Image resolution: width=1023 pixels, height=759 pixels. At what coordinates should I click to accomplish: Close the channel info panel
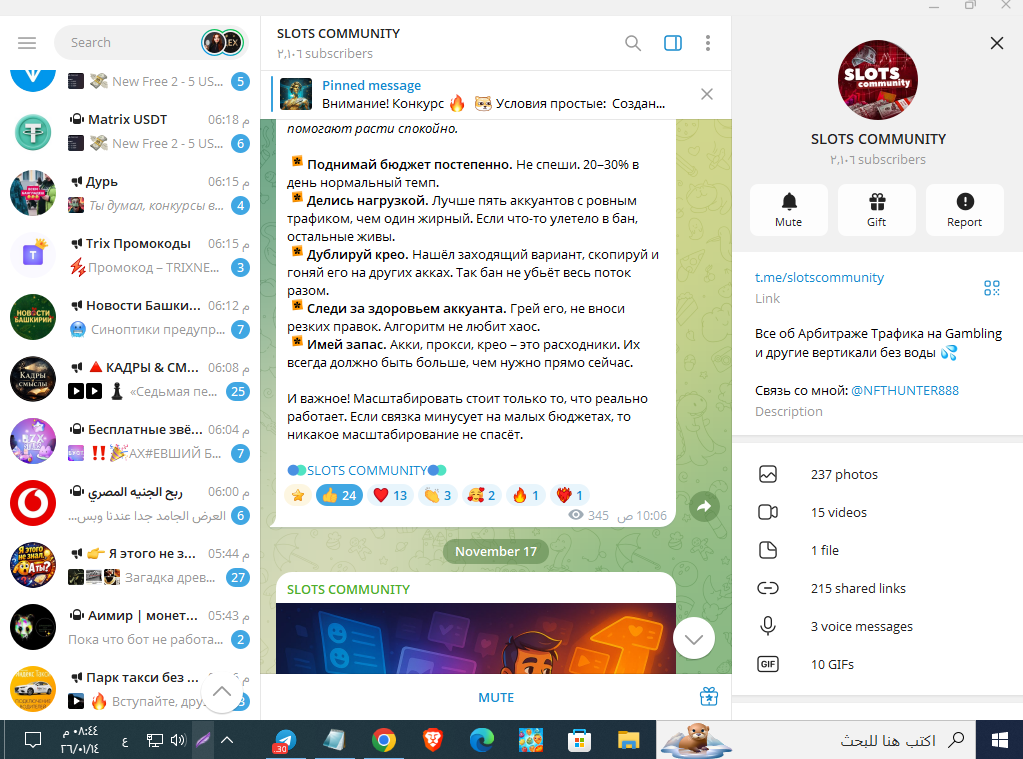(996, 43)
